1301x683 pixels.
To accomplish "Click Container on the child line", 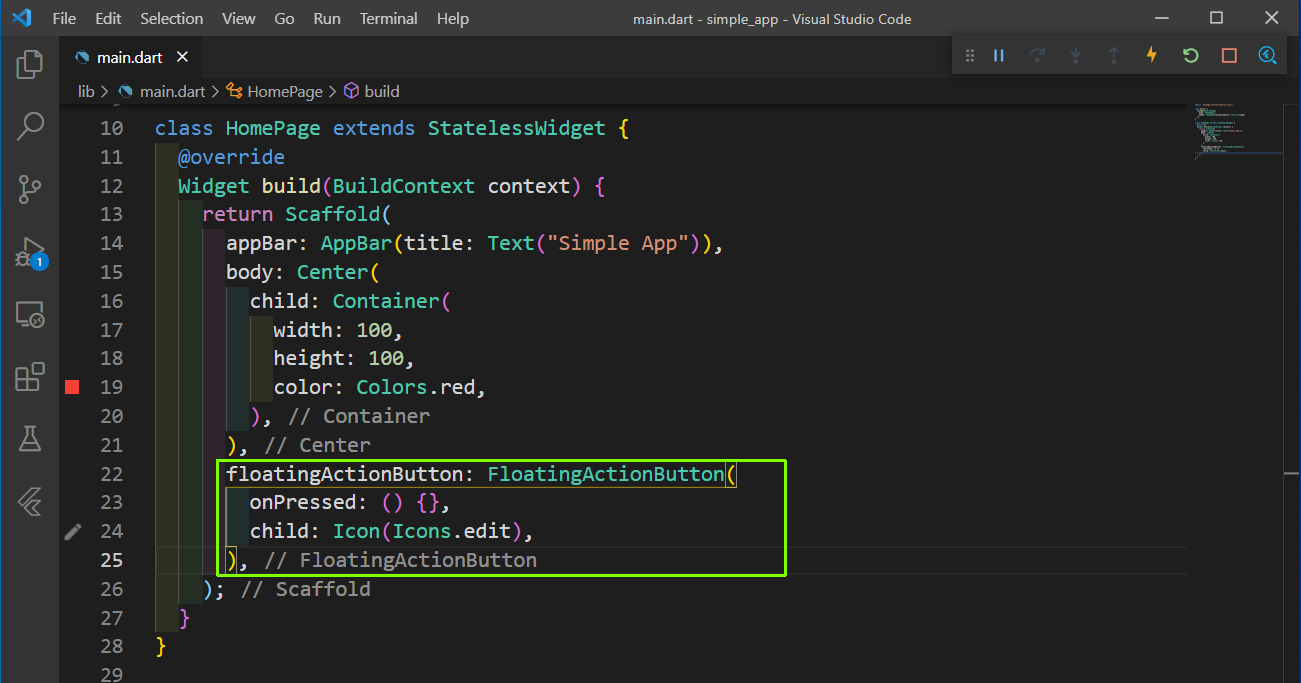I will pyautogui.click(x=386, y=301).
